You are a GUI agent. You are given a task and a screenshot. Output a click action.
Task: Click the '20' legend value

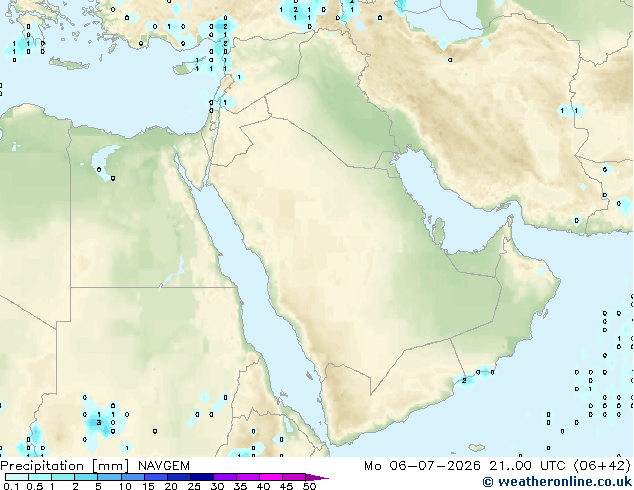coord(171,486)
